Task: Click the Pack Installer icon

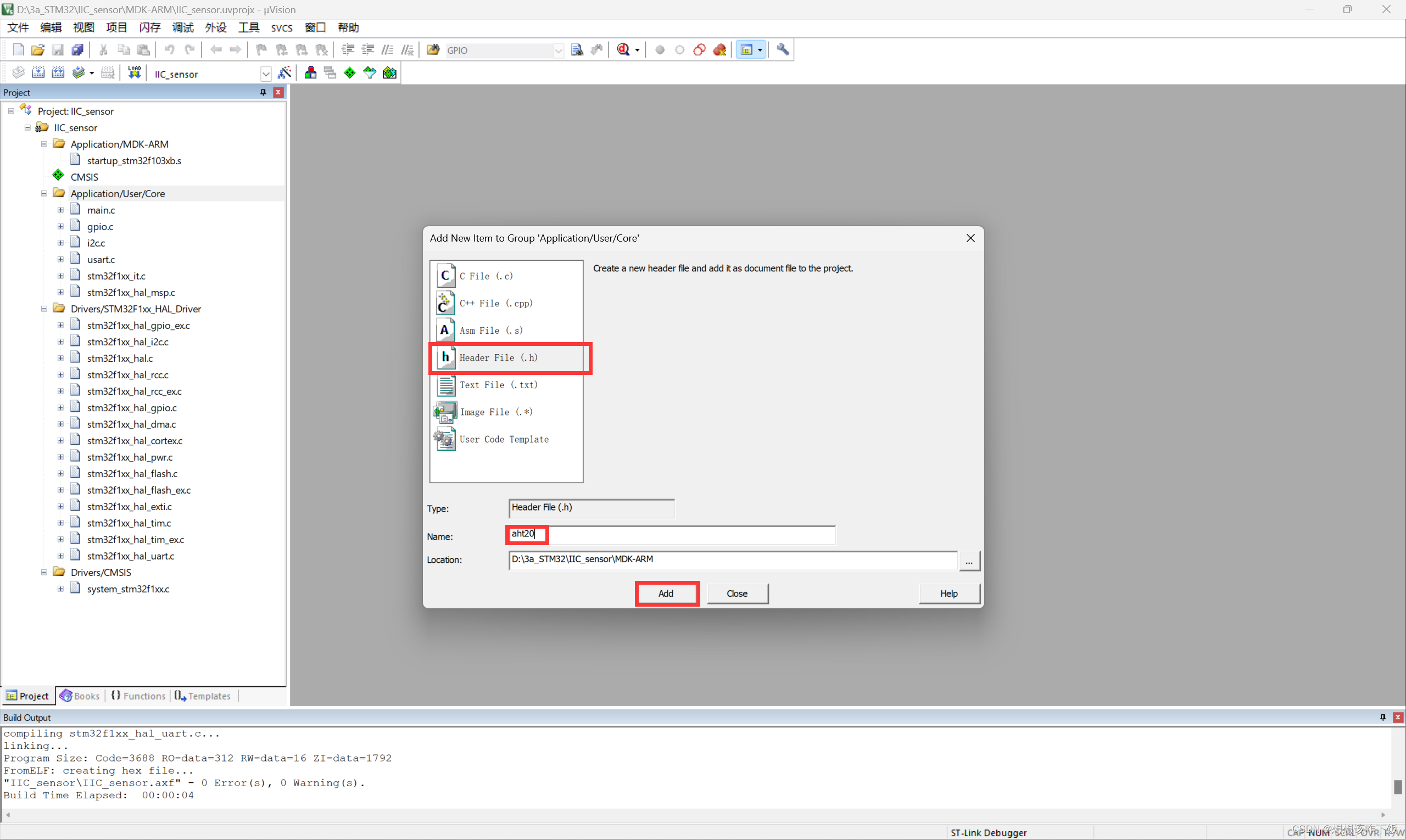Action: coord(389,73)
